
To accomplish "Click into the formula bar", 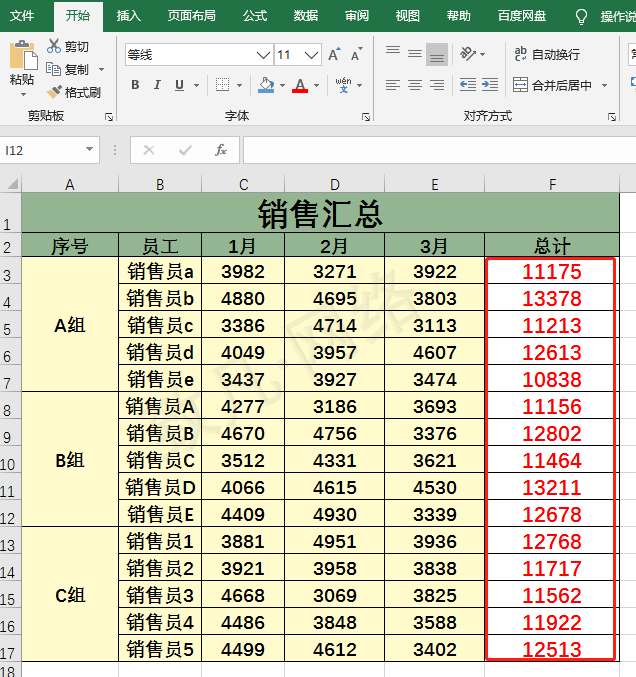I will (x=440, y=150).
